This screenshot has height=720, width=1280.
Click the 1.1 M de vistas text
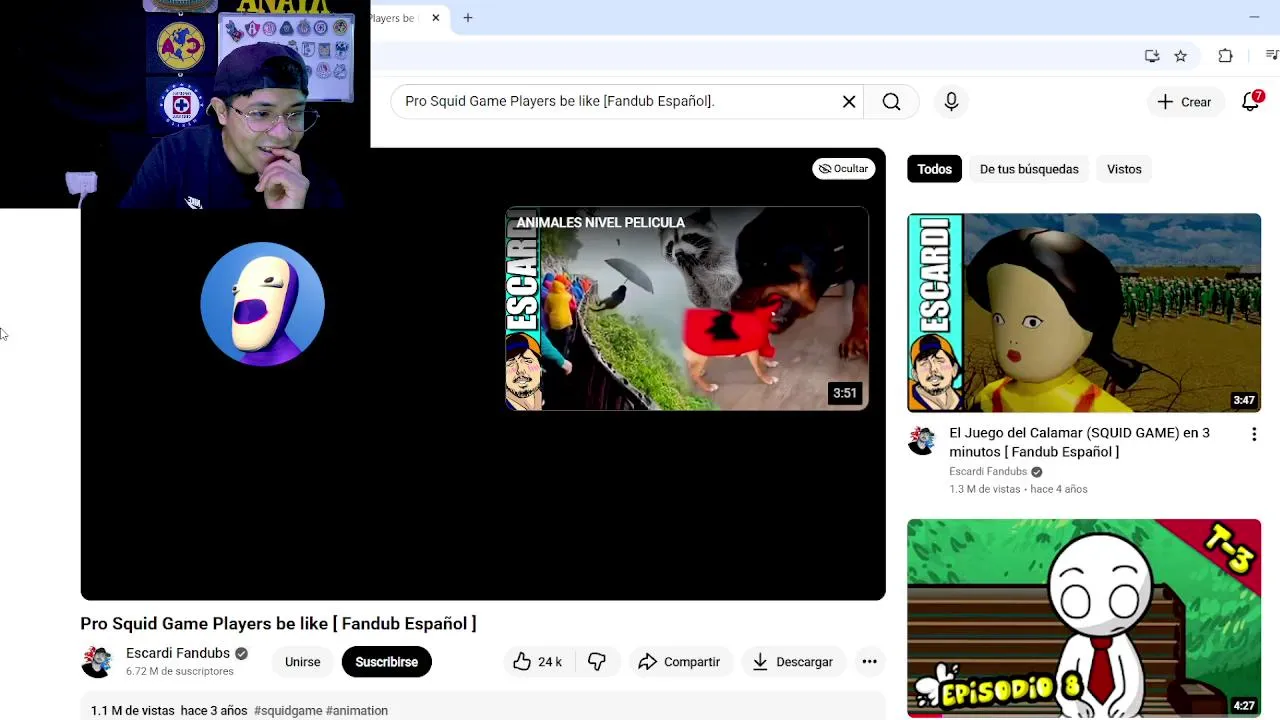tap(133, 711)
